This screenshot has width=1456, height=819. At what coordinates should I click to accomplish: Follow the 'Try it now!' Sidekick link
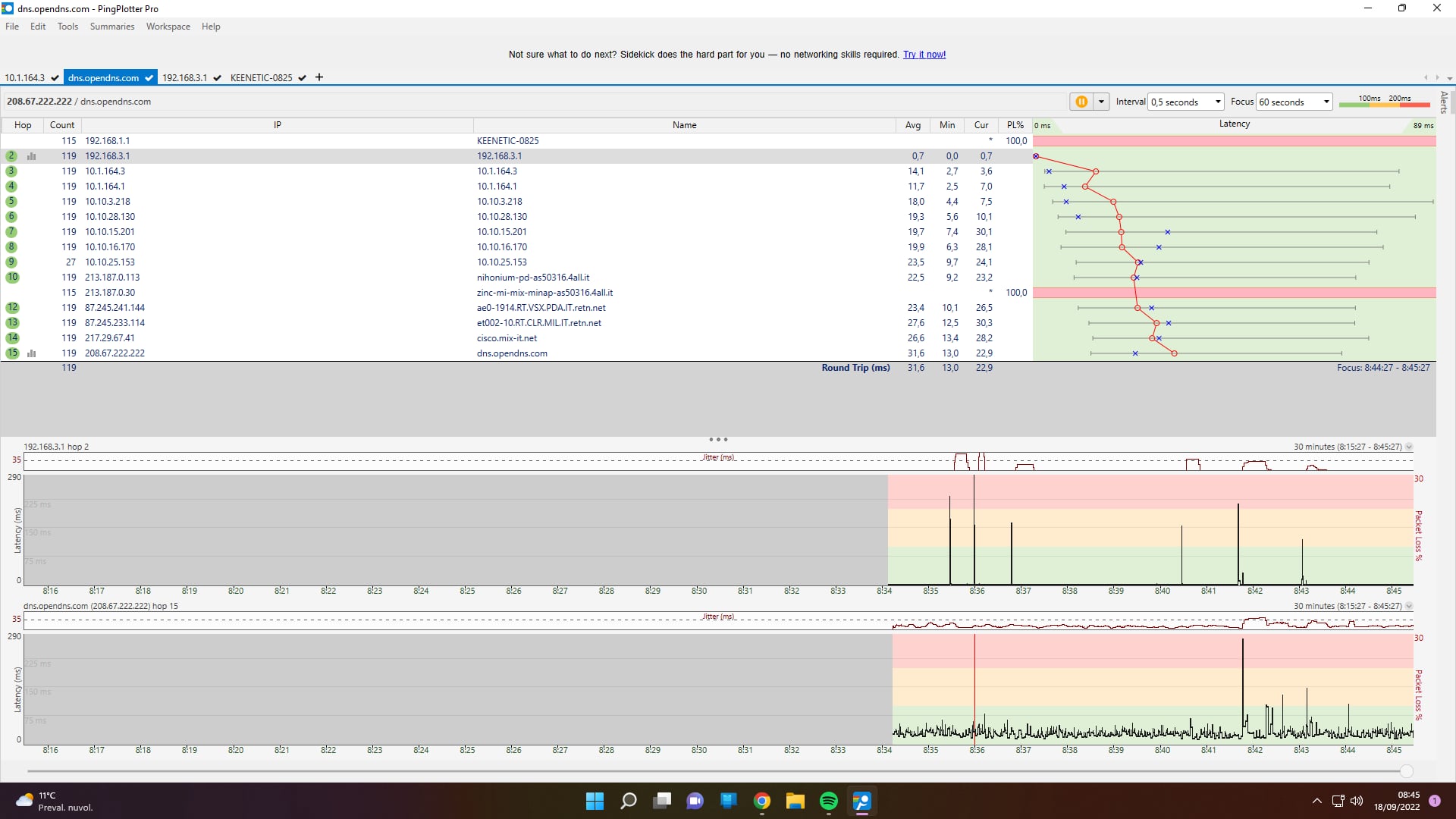click(x=924, y=55)
